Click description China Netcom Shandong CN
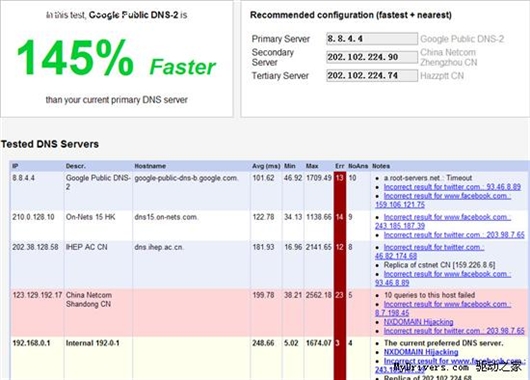Screen dimensions: 530x380 (x=89, y=300)
